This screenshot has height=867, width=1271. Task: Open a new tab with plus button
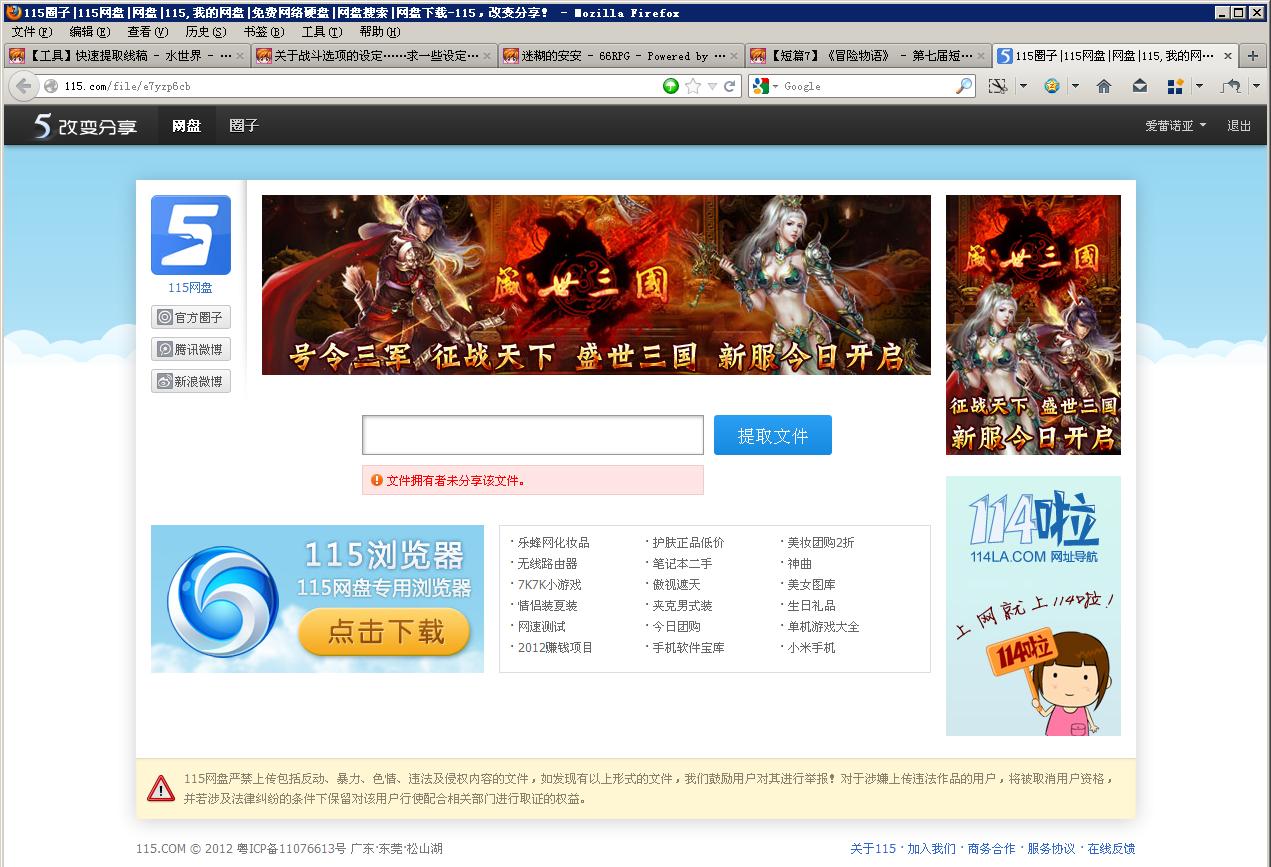(x=1253, y=56)
